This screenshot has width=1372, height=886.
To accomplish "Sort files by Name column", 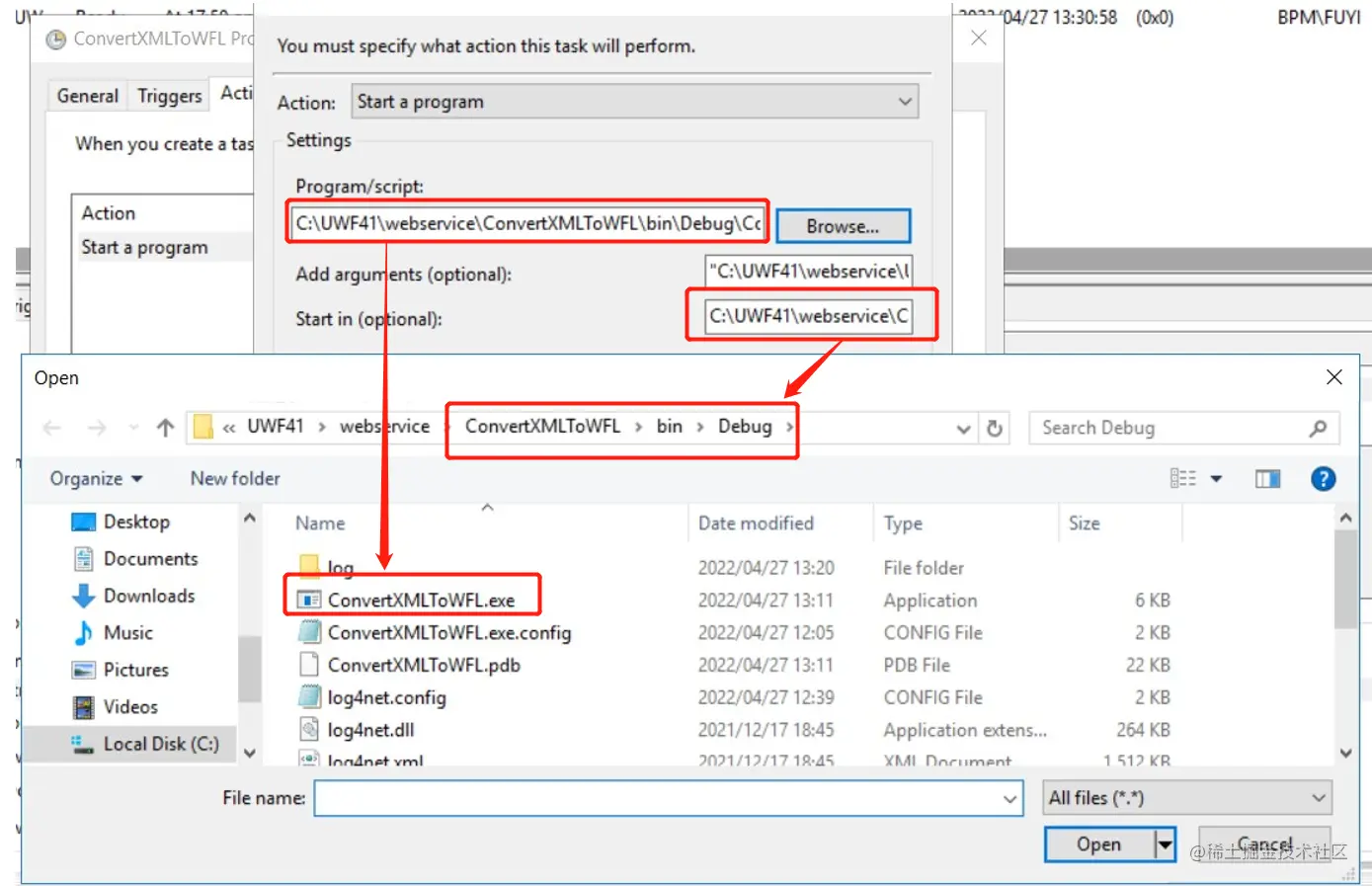I will (x=320, y=524).
